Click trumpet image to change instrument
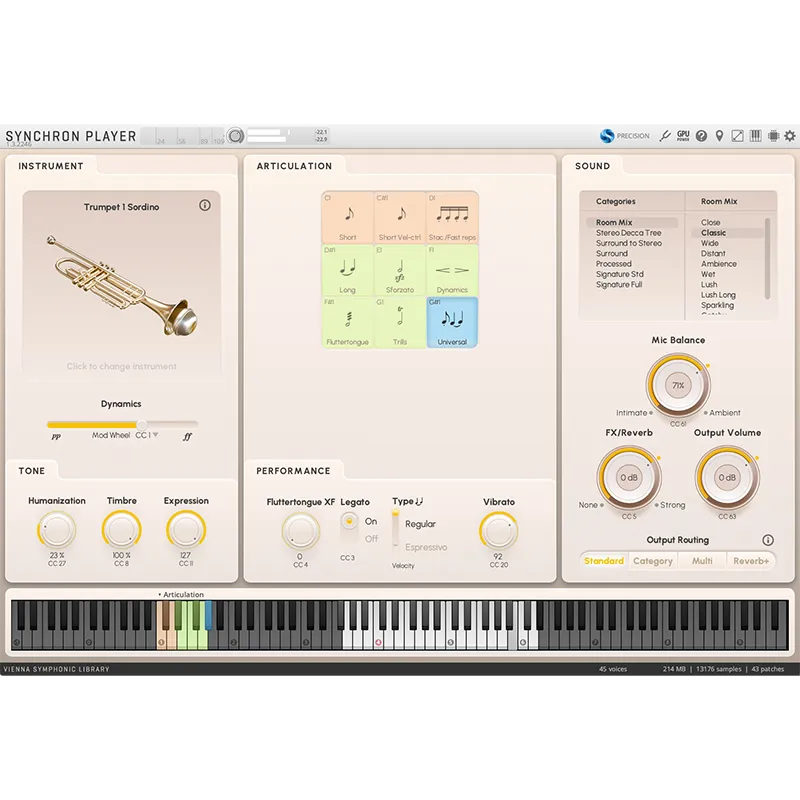 122,286
